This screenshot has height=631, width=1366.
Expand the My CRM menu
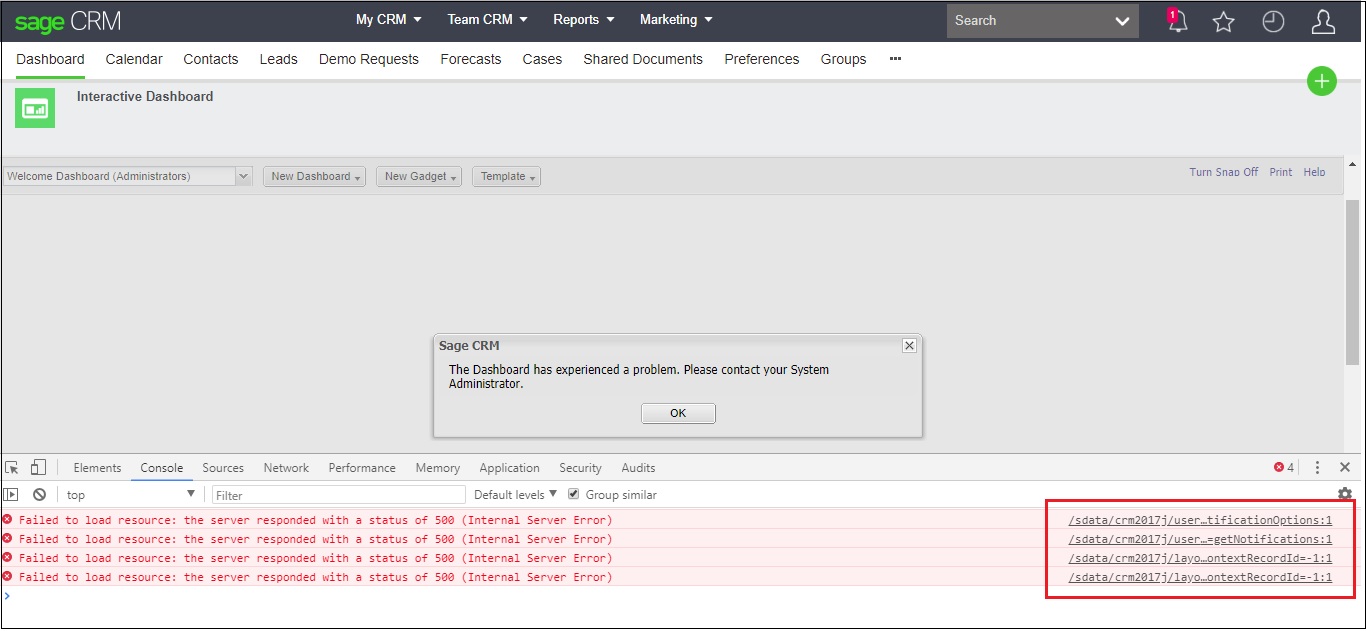(389, 20)
